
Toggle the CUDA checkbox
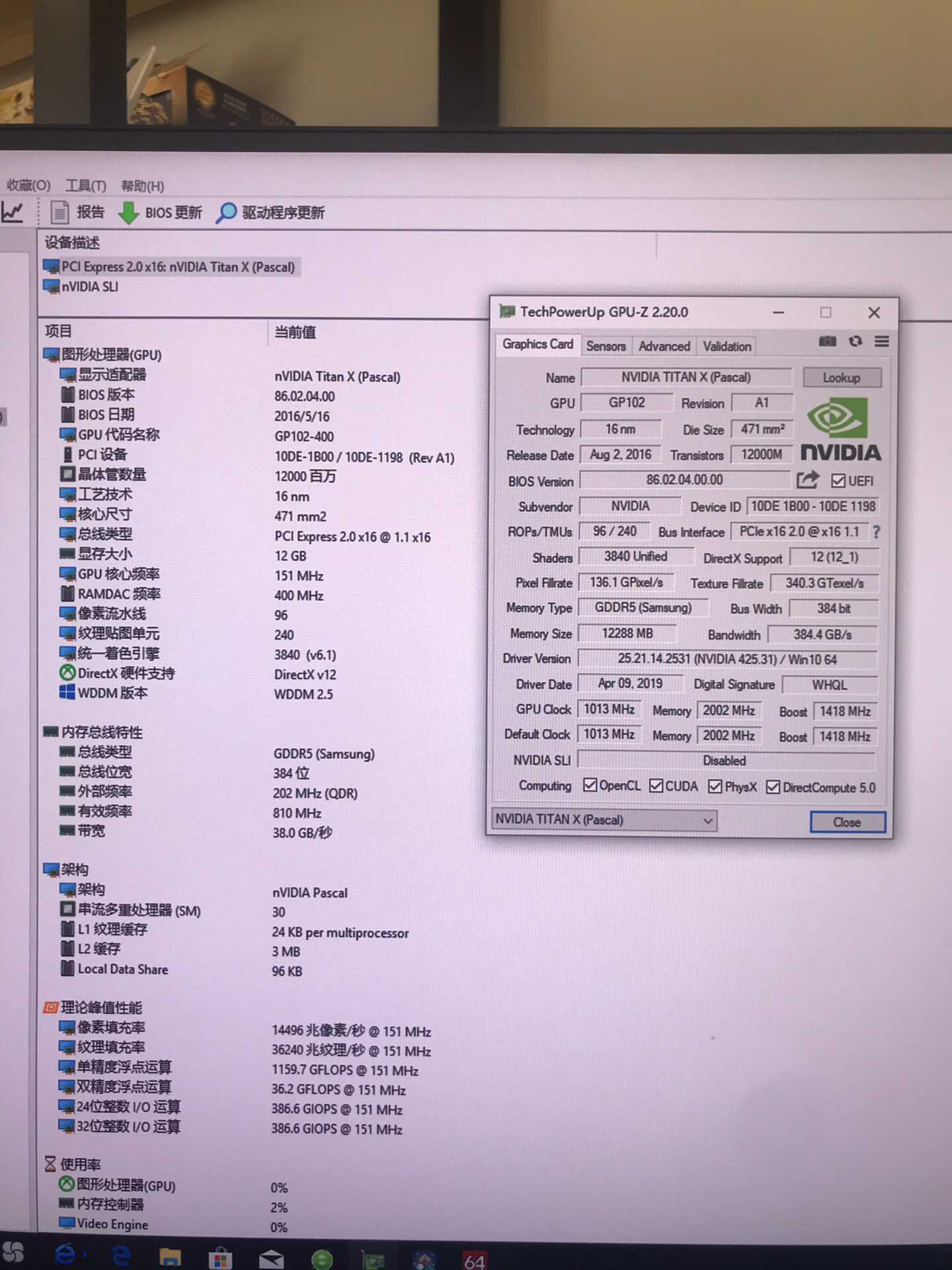656,786
